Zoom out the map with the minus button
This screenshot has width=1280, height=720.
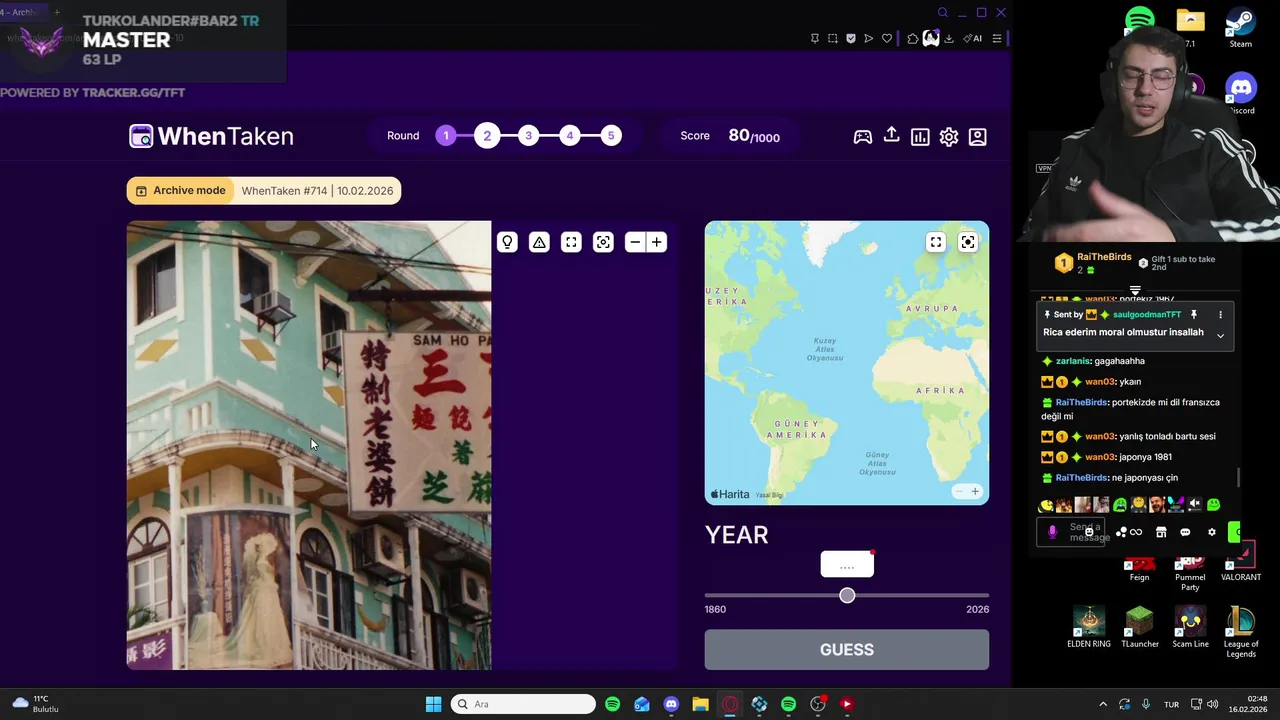click(x=959, y=491)
